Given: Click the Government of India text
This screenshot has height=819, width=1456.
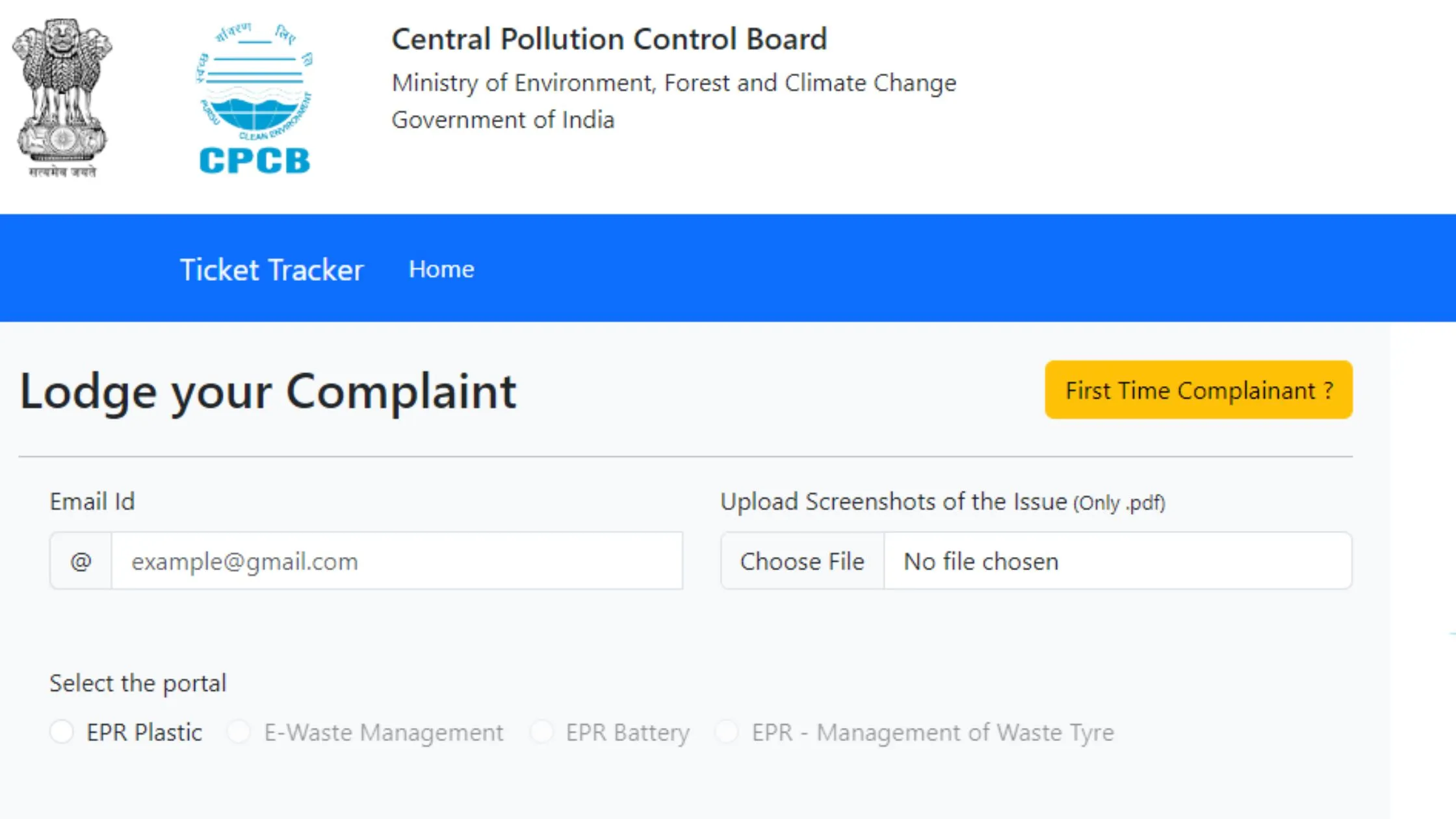Looking at the screenshot, I should coord(503,119).
